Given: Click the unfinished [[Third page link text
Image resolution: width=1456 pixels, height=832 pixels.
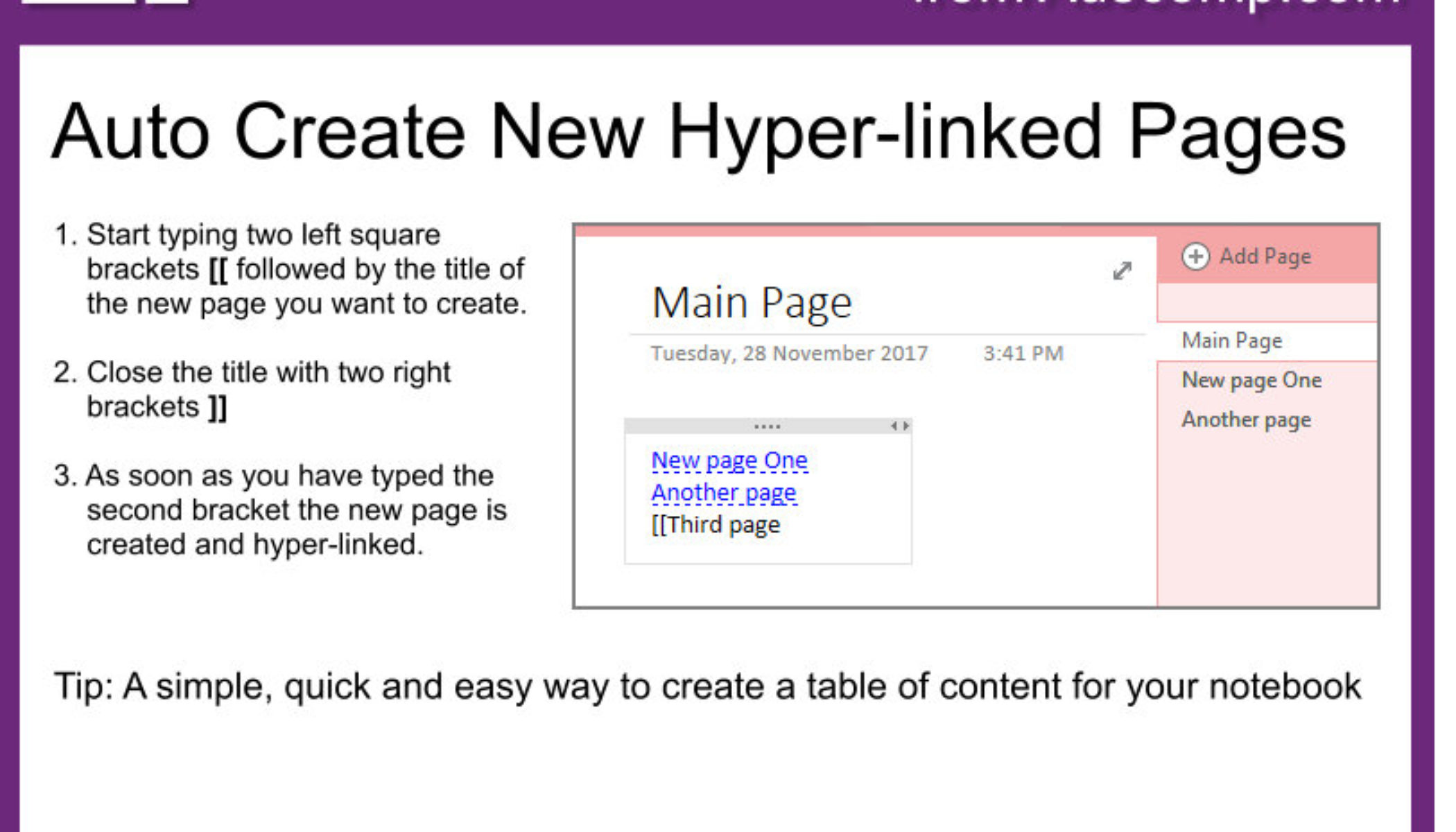Looking at the screenshot, I should pyautogui.click(x=715, y=524).
